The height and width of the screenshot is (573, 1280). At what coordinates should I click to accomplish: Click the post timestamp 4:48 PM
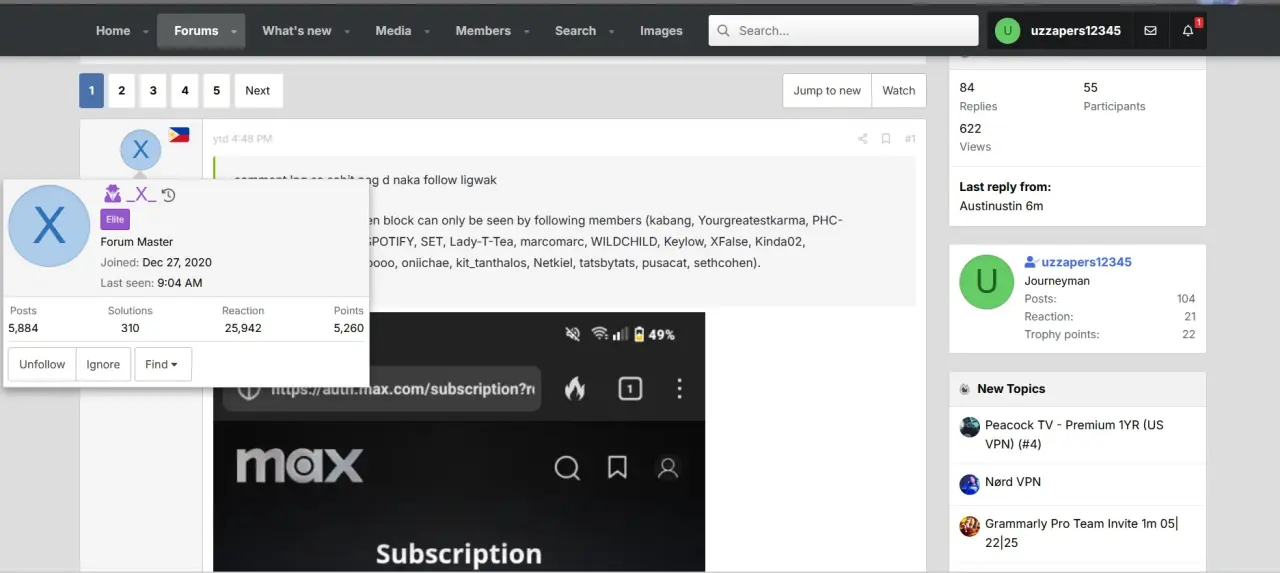pyautogui.click(x=242, y=139)
